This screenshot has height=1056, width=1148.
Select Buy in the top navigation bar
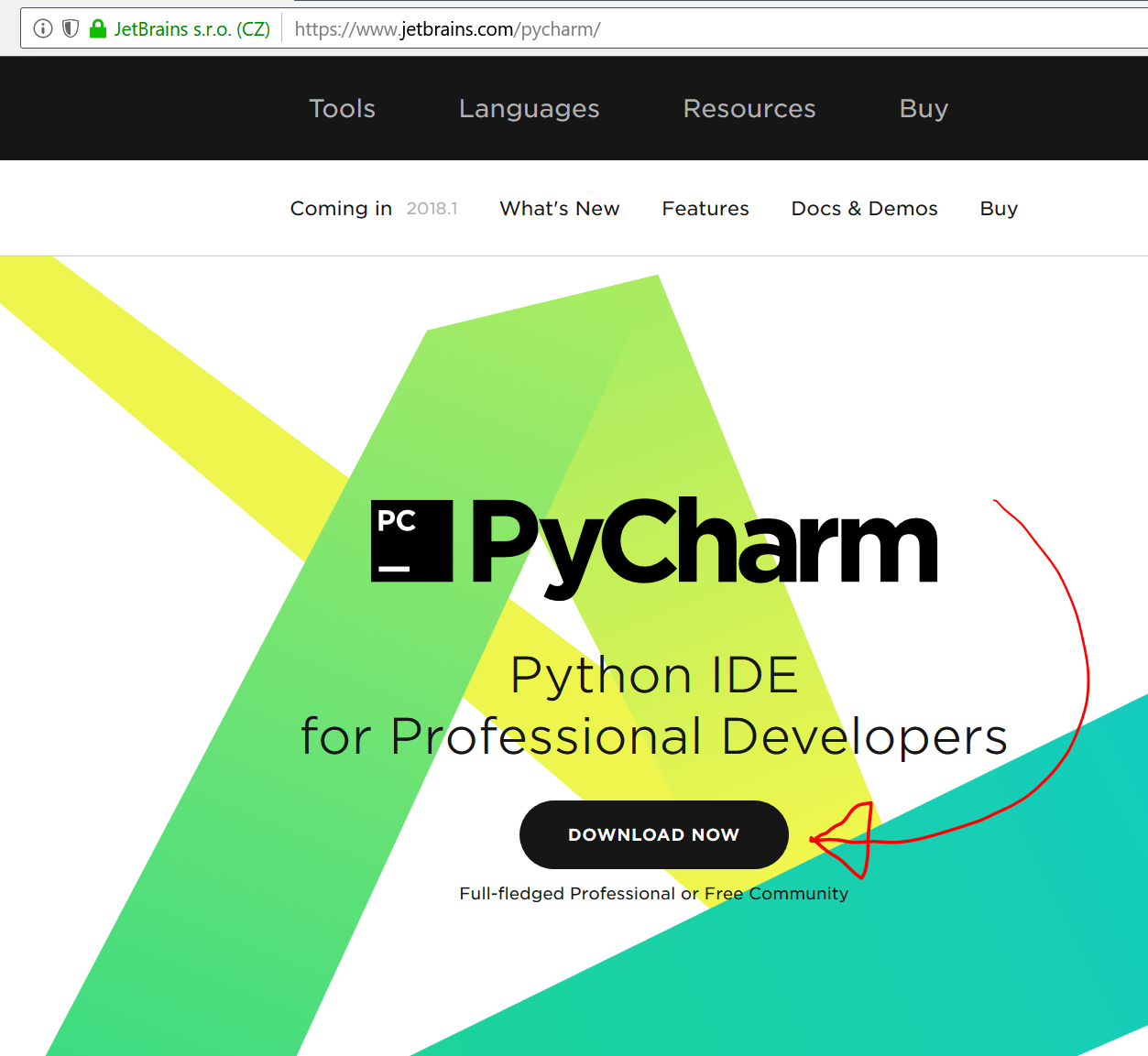click(923, 108)
